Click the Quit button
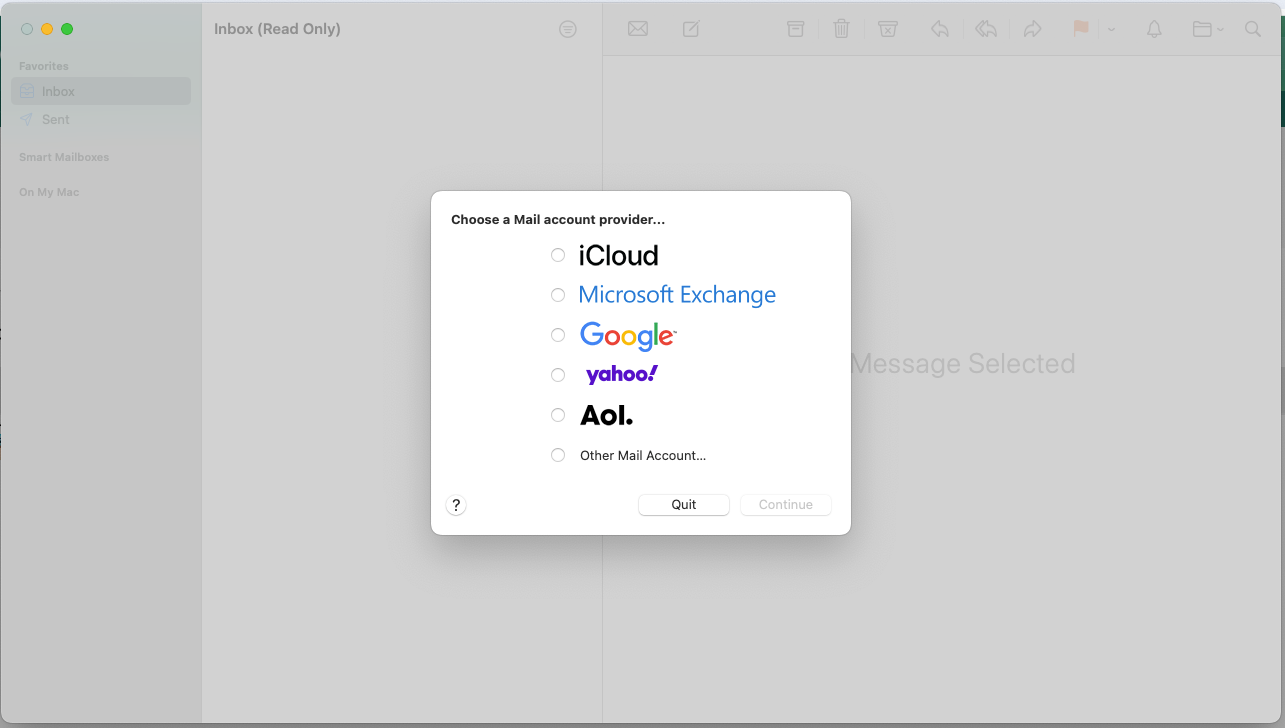Image resolution: width=1285 pixels, height=728 pixels. [684, 505]
